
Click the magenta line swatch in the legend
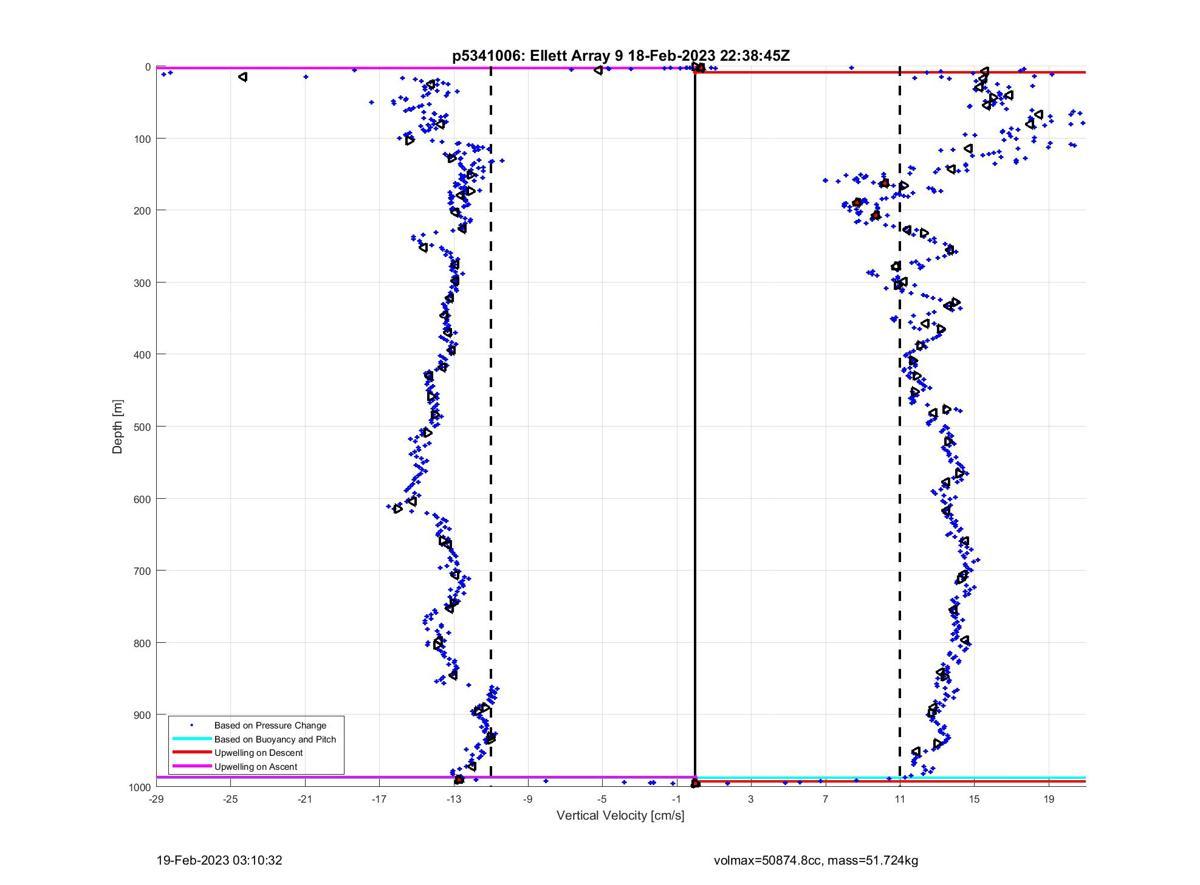[192, 767]
